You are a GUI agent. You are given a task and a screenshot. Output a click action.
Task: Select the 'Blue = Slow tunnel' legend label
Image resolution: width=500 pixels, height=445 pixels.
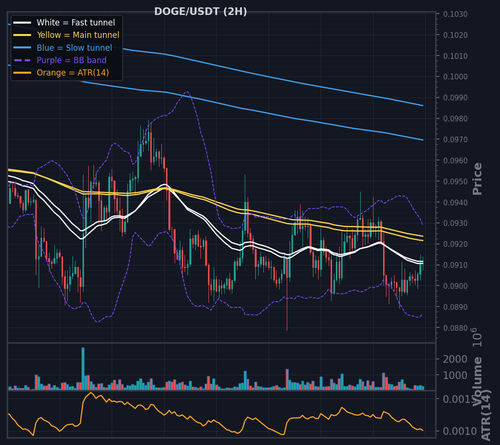pyautogui.click(x=74, y=48)
